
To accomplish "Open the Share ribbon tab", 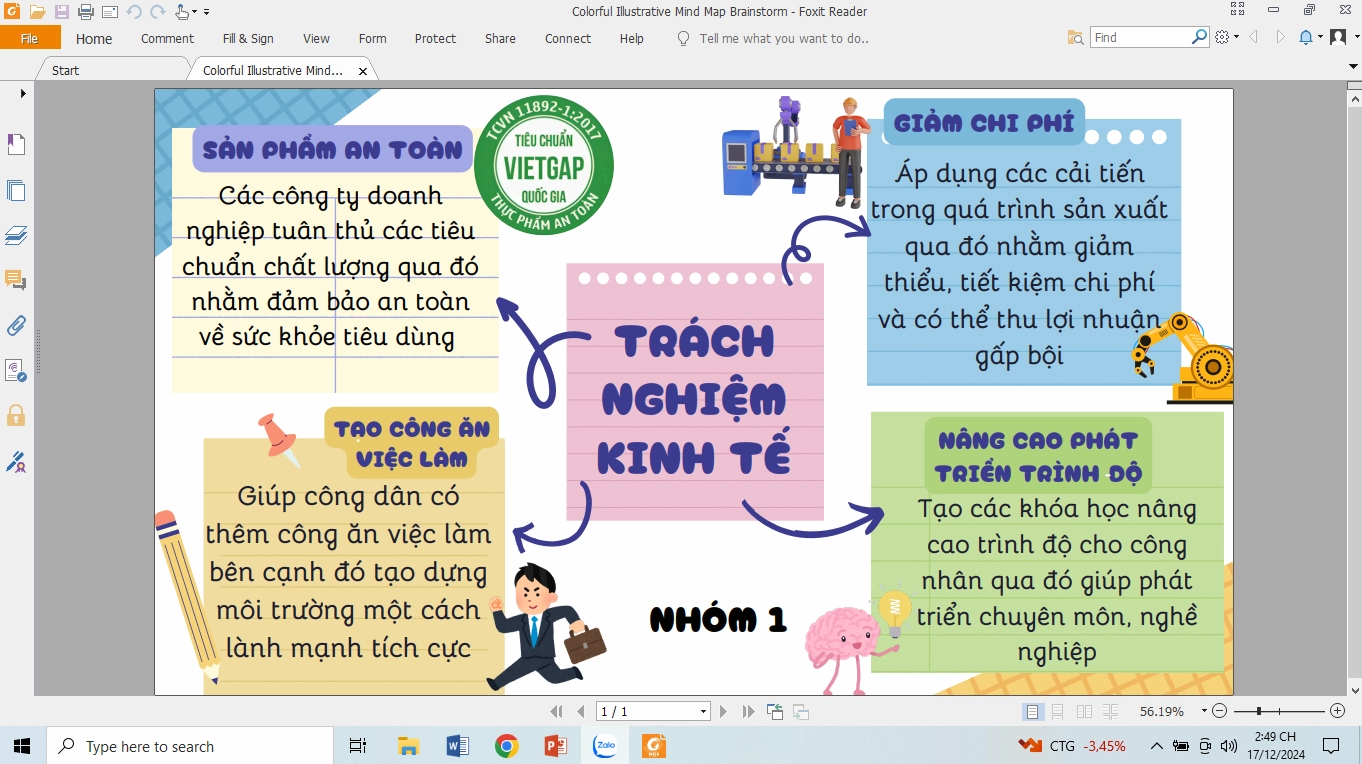I will 500,38.
